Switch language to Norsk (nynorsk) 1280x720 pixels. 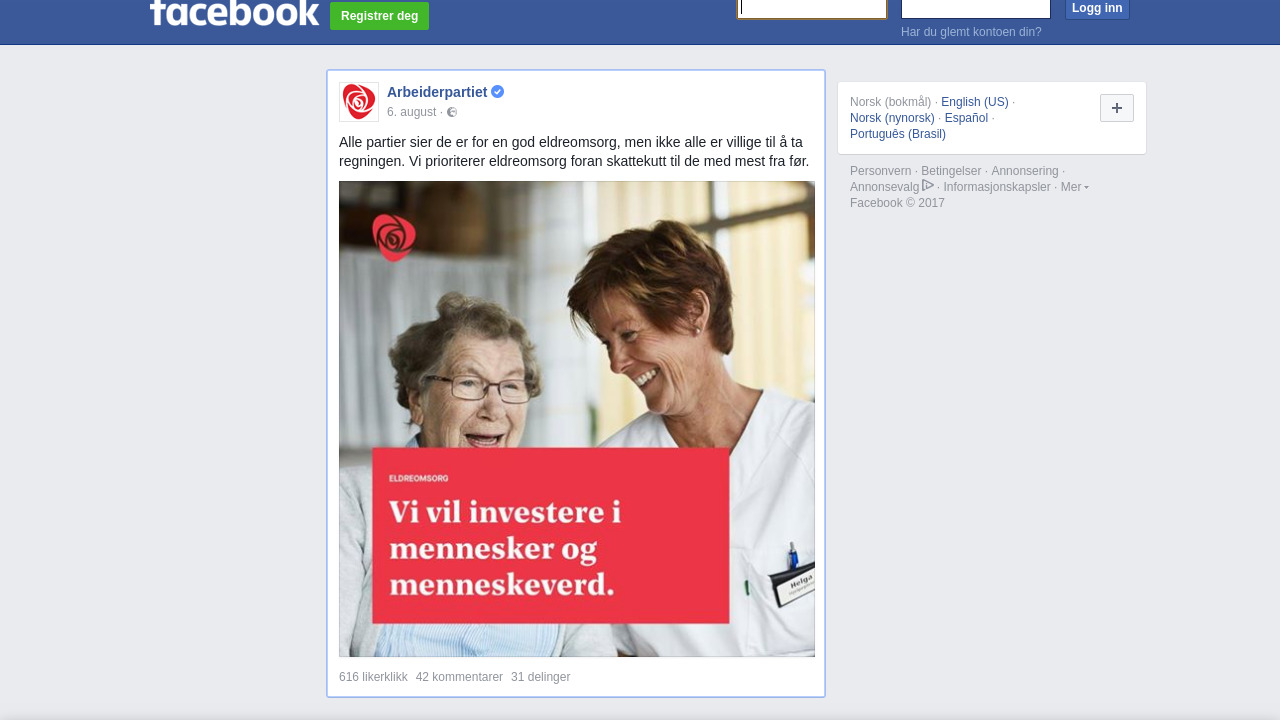[892, 118]
